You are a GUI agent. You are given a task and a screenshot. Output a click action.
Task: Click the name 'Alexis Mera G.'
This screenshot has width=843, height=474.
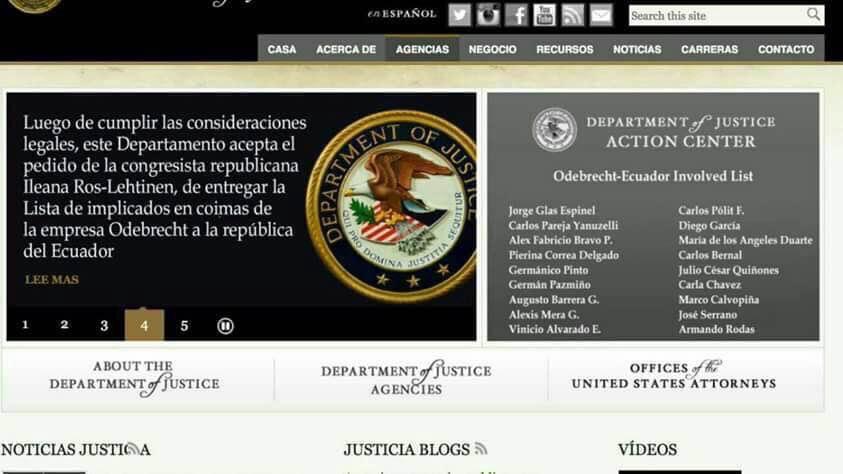(544, 315)
